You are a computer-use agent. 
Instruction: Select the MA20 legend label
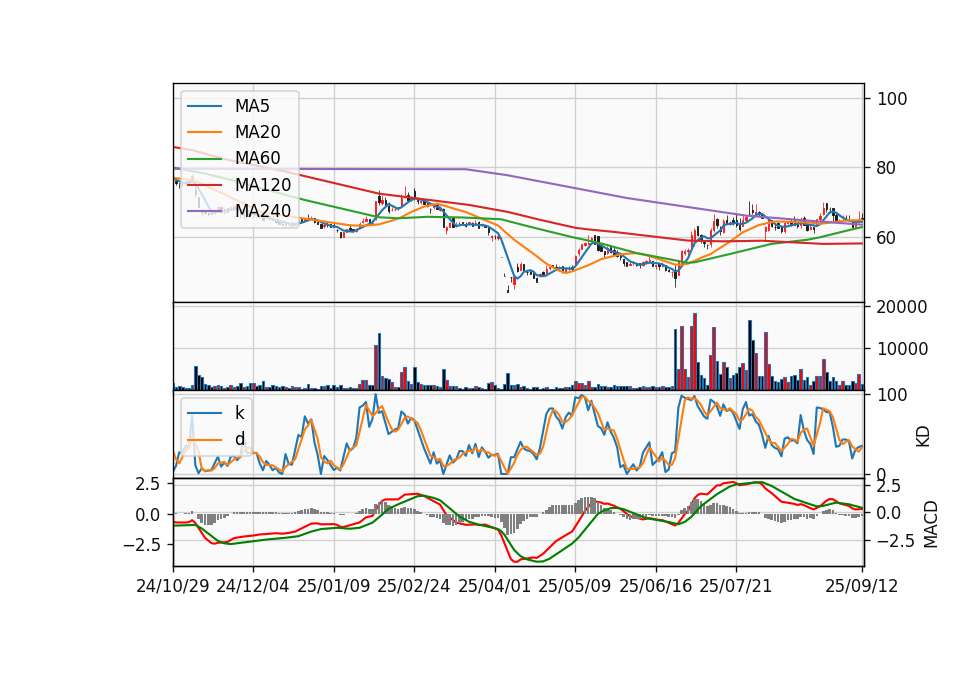(258, 132)
